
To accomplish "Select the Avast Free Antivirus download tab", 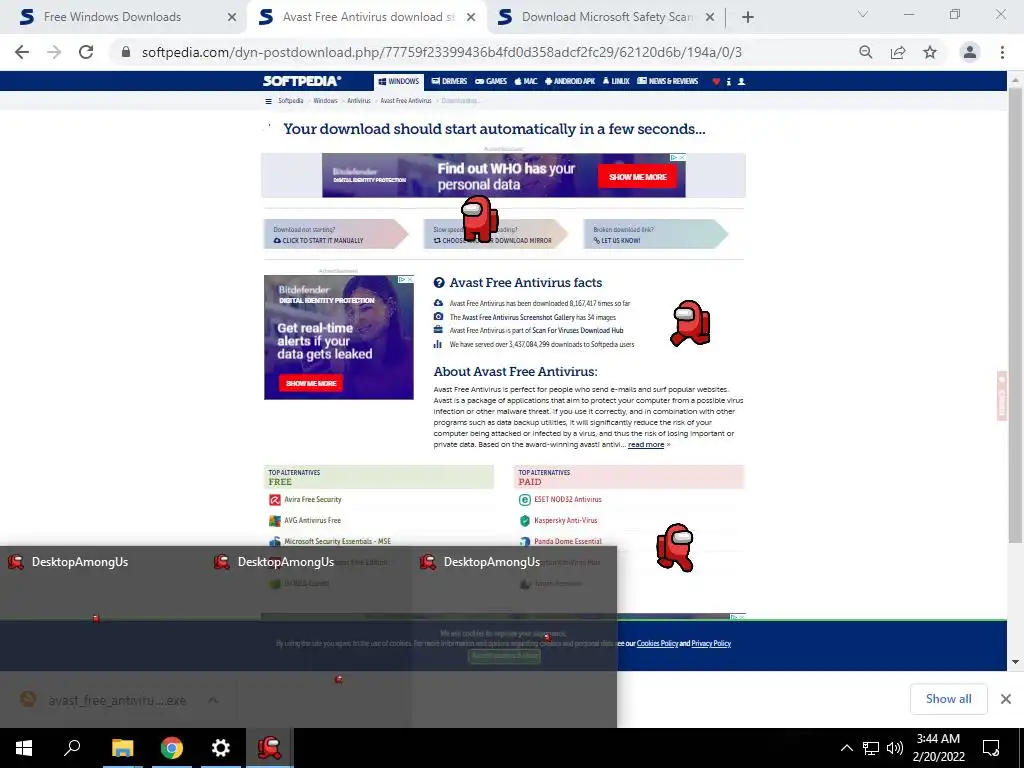I will pyautogui.click(x=369, y=17).
